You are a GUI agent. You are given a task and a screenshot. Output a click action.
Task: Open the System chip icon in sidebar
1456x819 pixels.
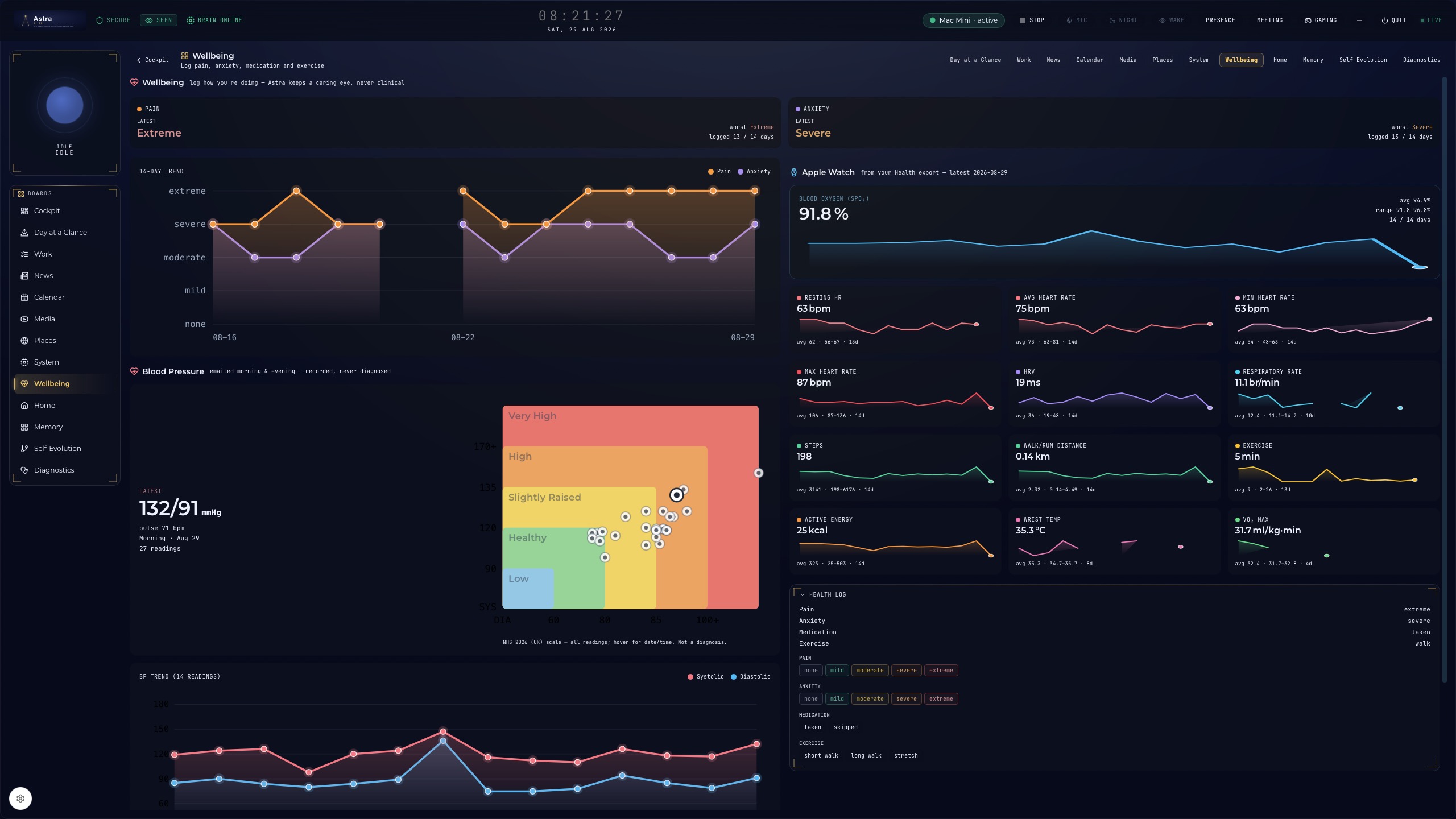(x=24, y=362)
